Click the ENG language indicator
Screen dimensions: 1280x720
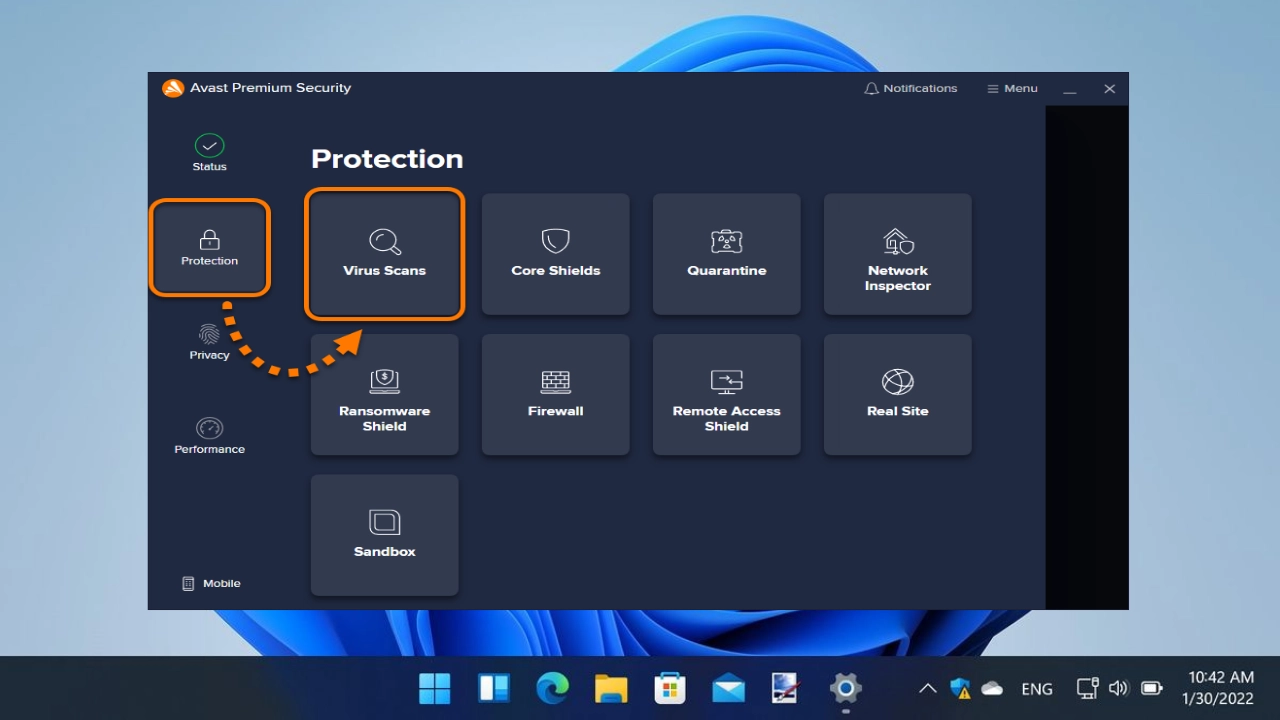pyautogui.click(x=1037, y=688)
